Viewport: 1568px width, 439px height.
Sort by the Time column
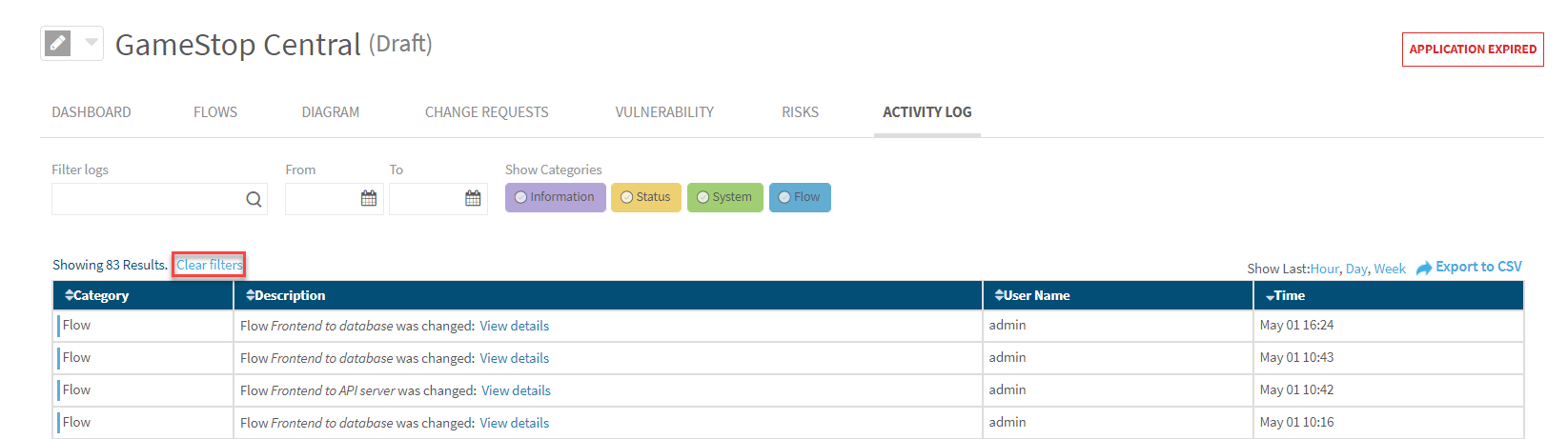pyautogui.click(x=1285, y=295)
